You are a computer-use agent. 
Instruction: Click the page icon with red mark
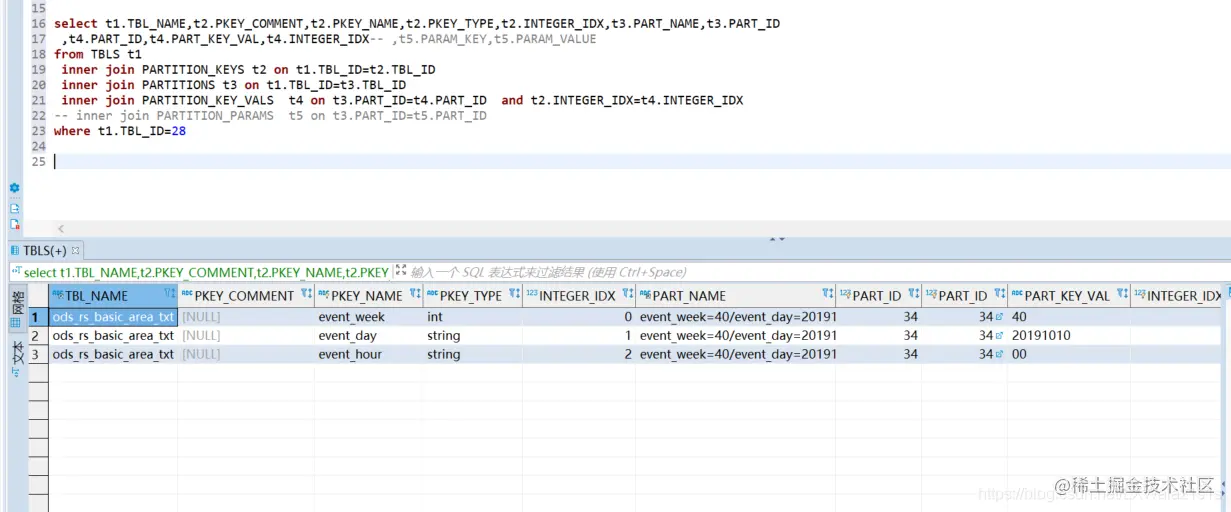pos(14,224)
